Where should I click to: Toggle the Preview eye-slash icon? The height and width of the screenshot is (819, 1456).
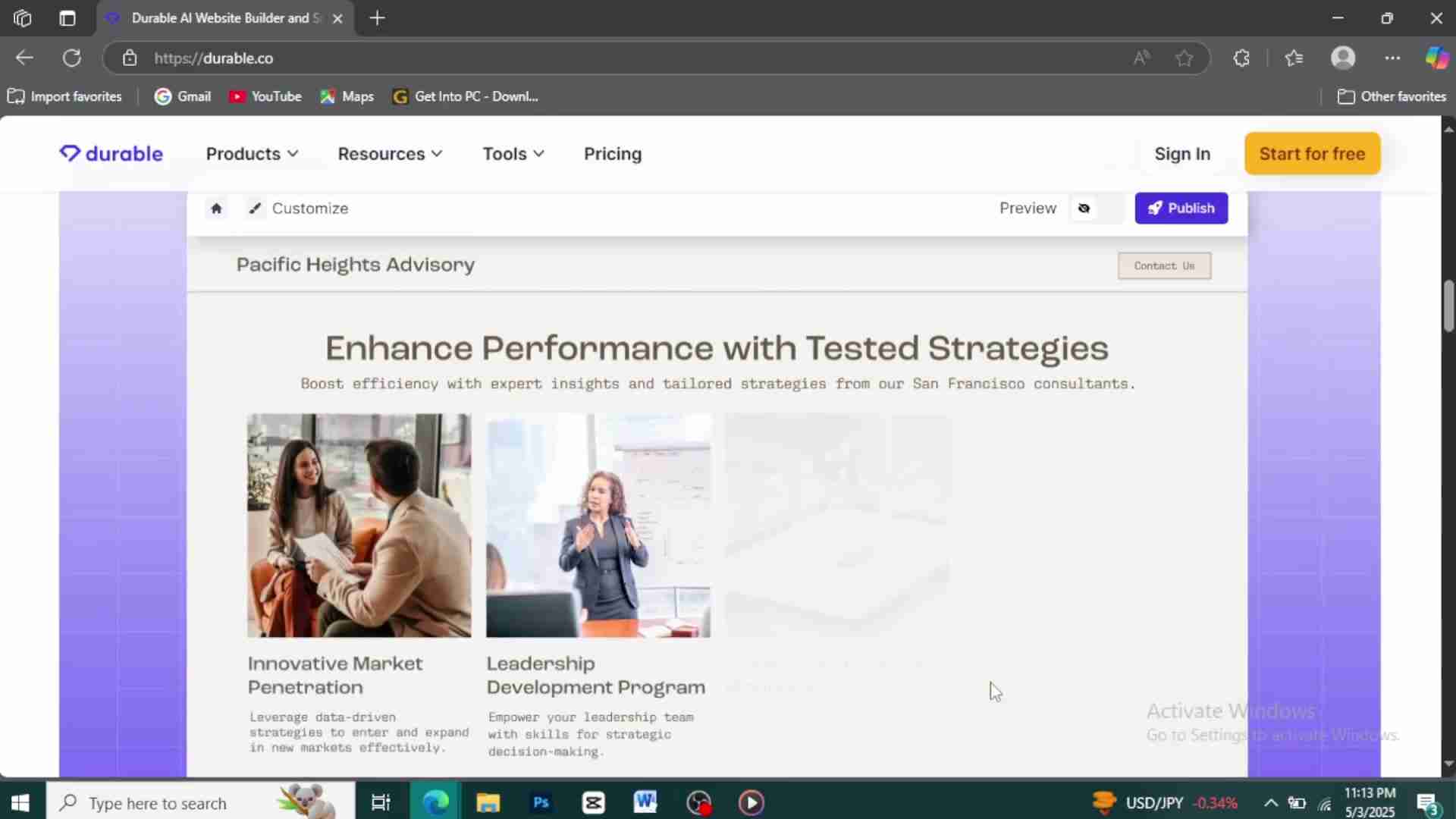pyautogui.click(x=1084, y=209)
